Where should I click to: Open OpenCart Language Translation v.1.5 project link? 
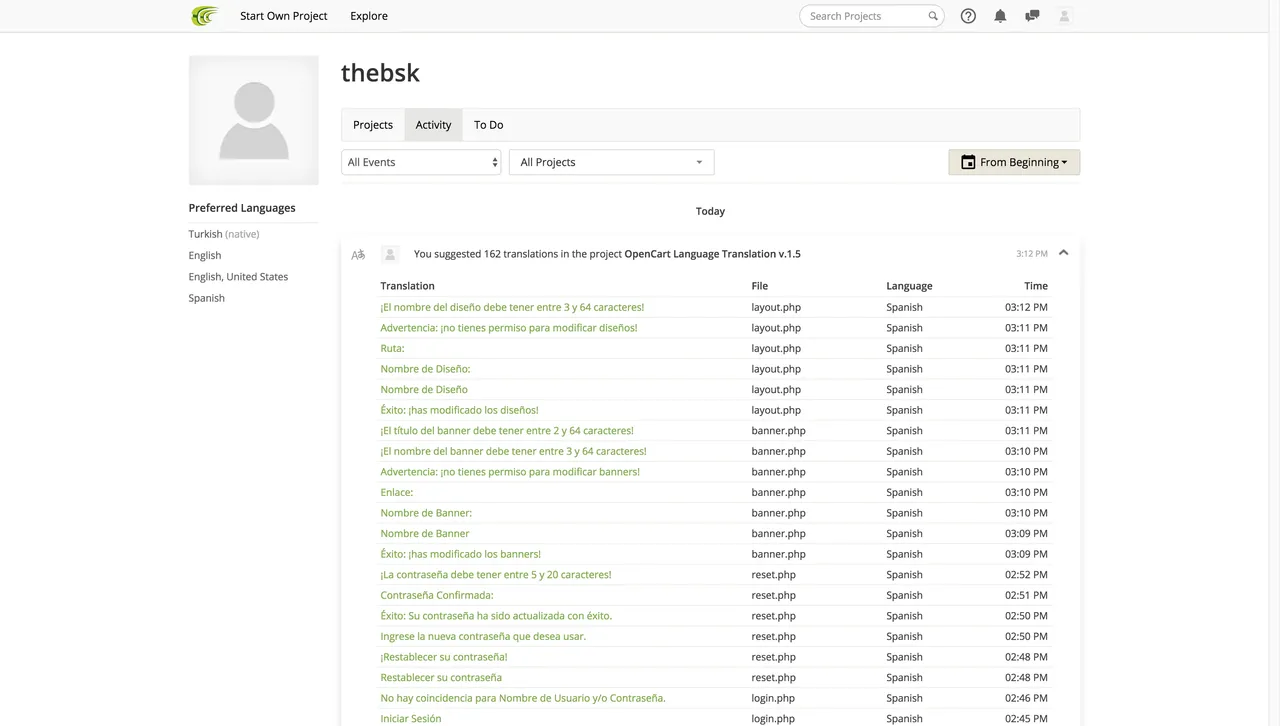click(x=712, y=254)
